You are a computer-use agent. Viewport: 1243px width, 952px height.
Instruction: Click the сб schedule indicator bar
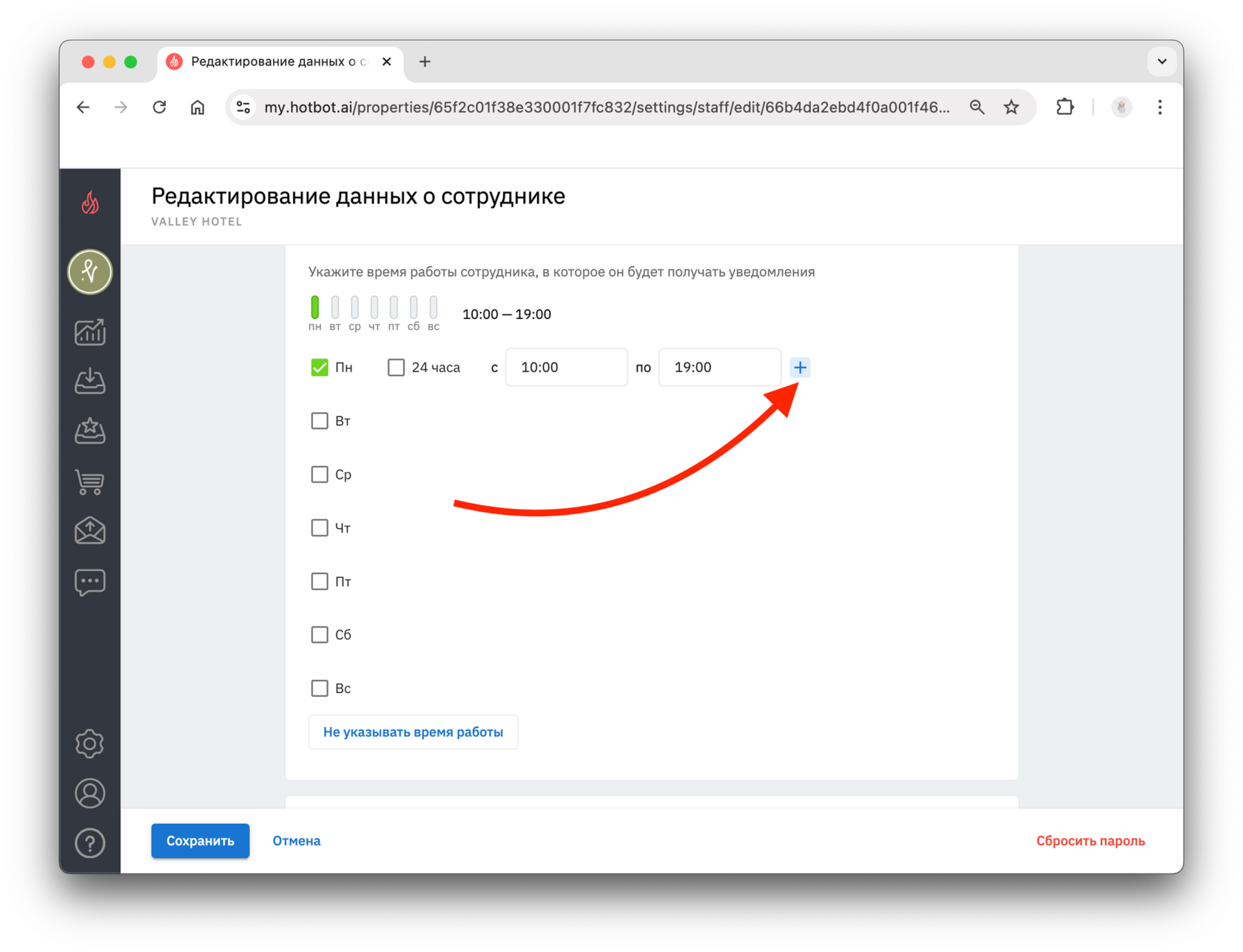414,307
